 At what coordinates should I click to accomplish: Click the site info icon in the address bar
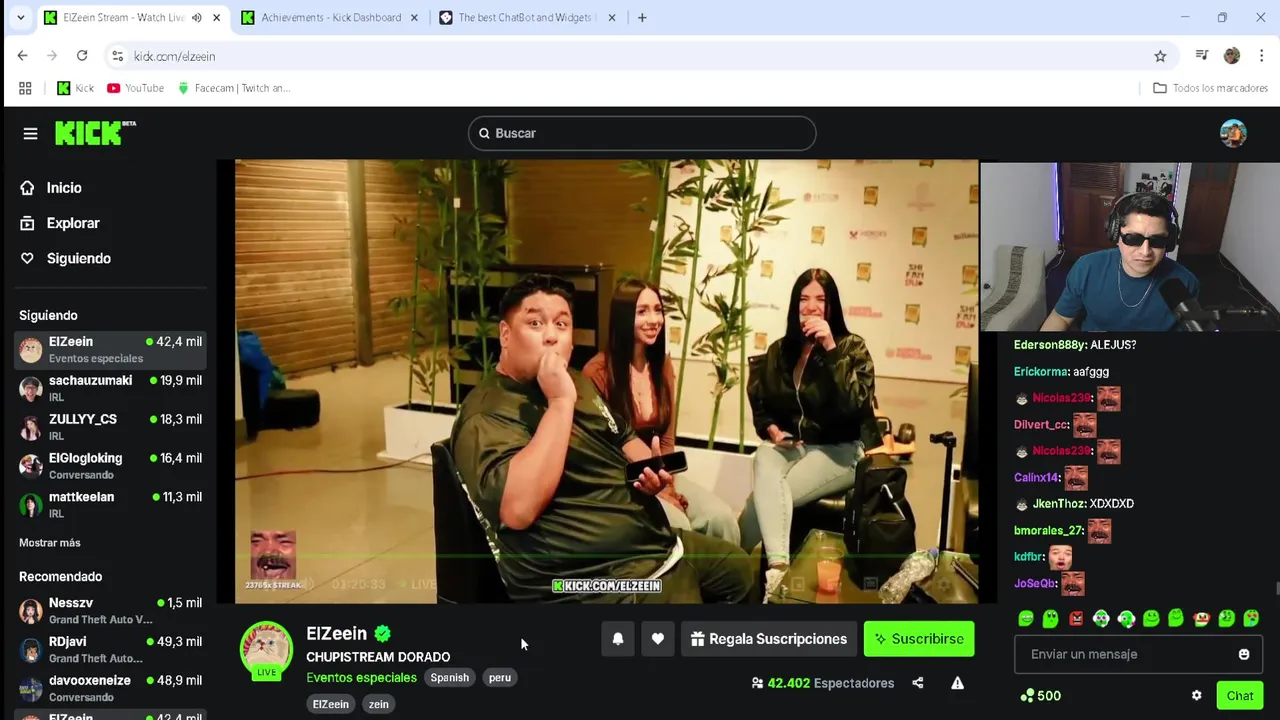tap(118, 56)
